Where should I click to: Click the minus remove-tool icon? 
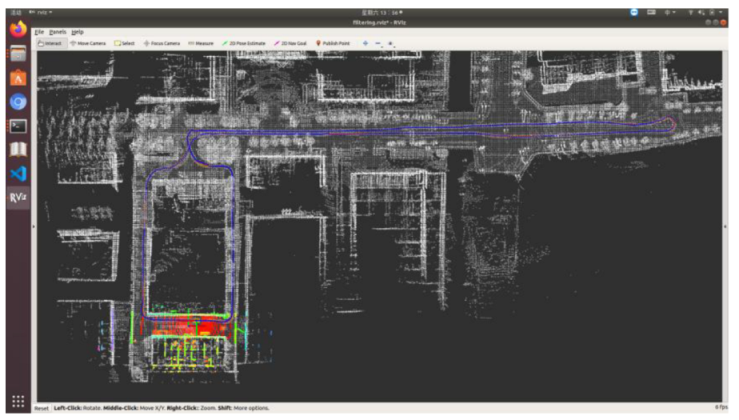[378, 44]
